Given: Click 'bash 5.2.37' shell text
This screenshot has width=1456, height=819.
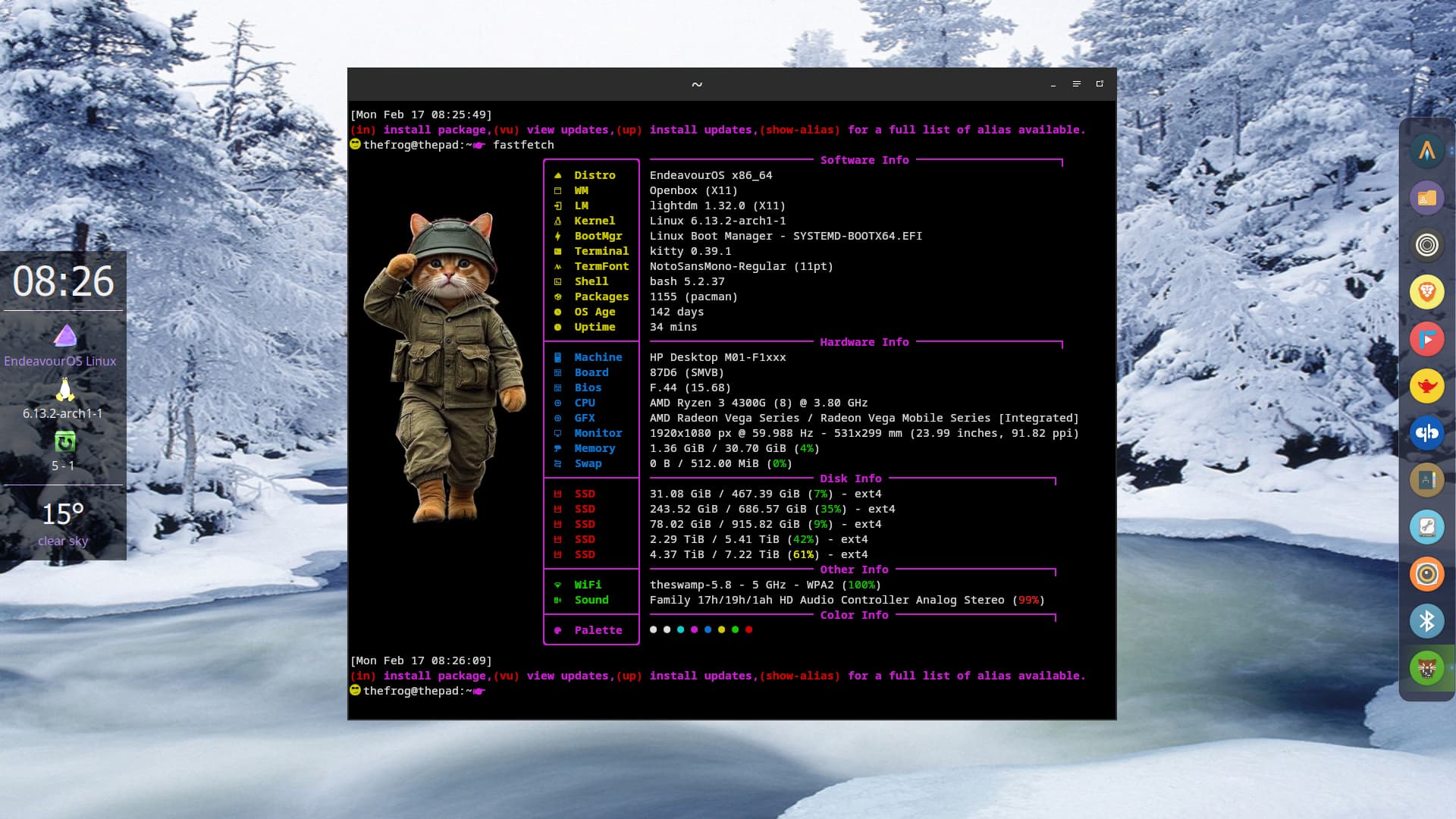Looking at the screenshot, I should pos(687,281).
